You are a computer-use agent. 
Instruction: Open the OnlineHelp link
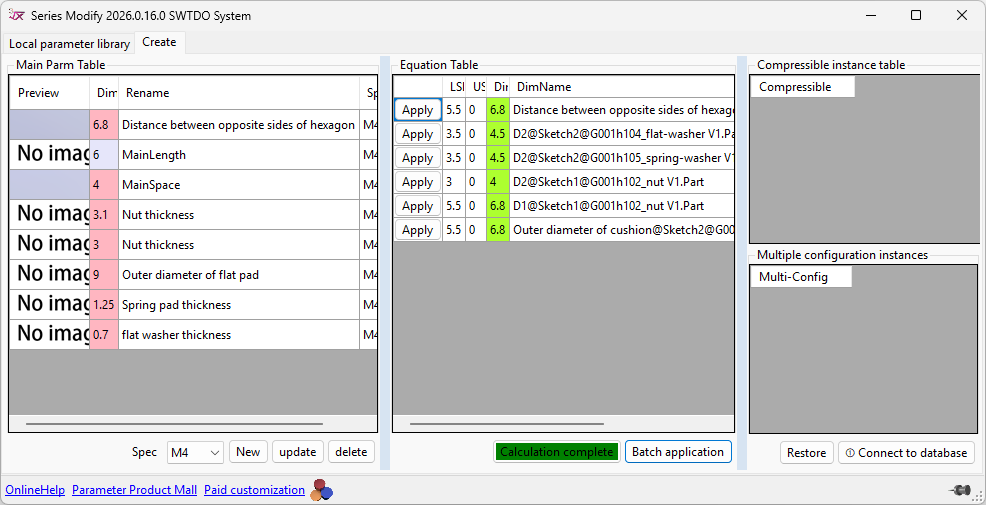click(x=35, y=490)
